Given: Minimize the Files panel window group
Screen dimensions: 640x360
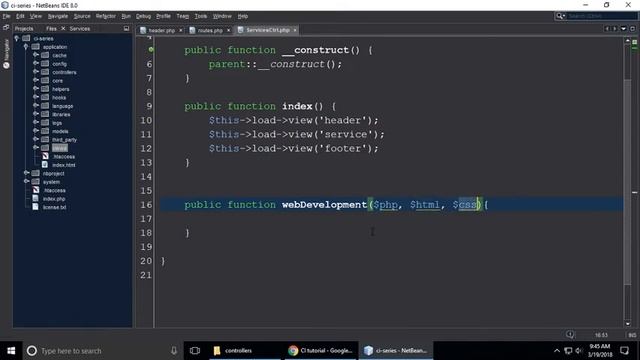Looking at the screenshot, I should (x=126, y=29).
